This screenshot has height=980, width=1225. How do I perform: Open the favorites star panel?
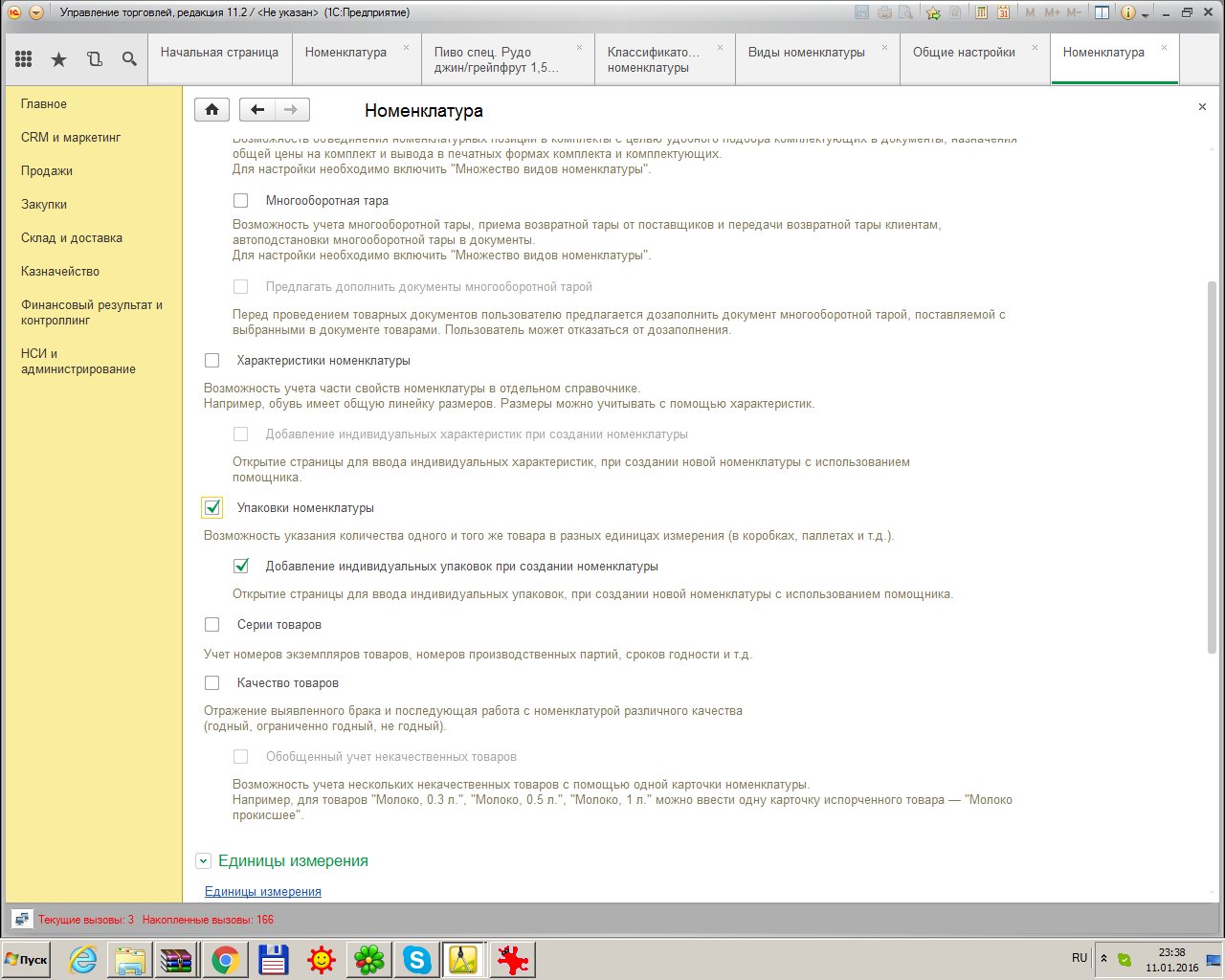click(58, 59)
